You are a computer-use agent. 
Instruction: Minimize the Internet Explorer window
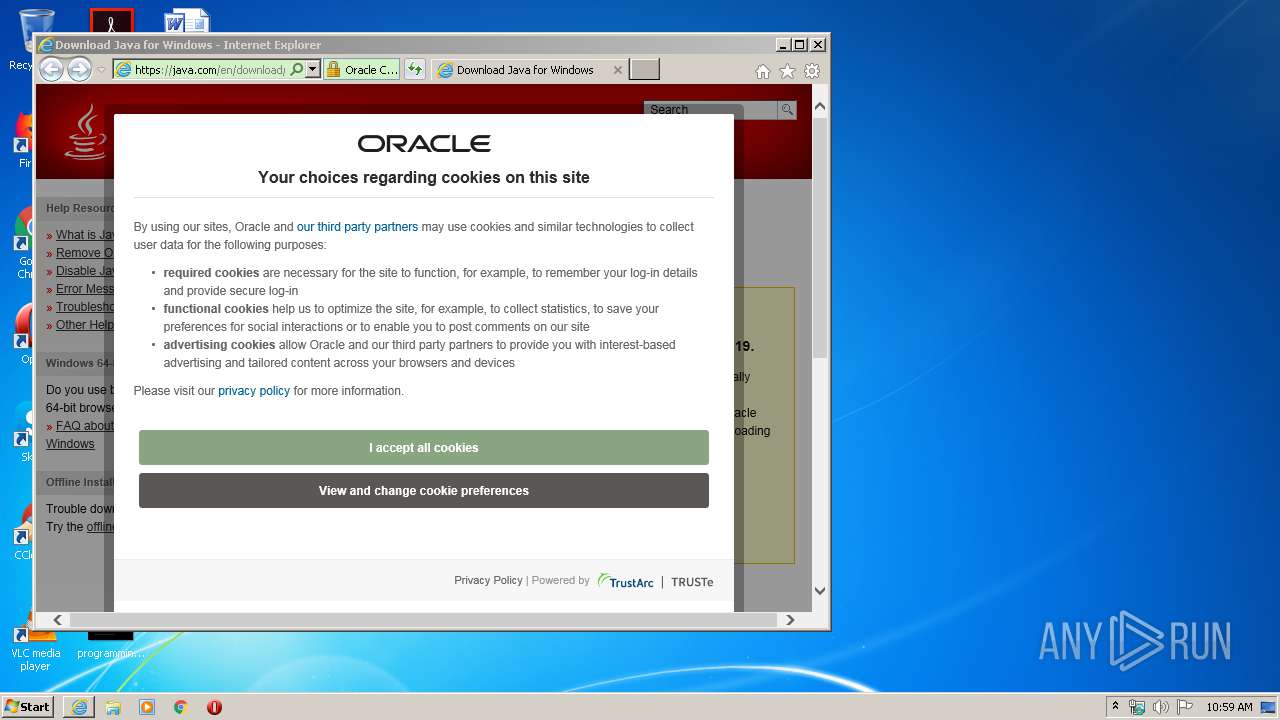click(782, 44)
